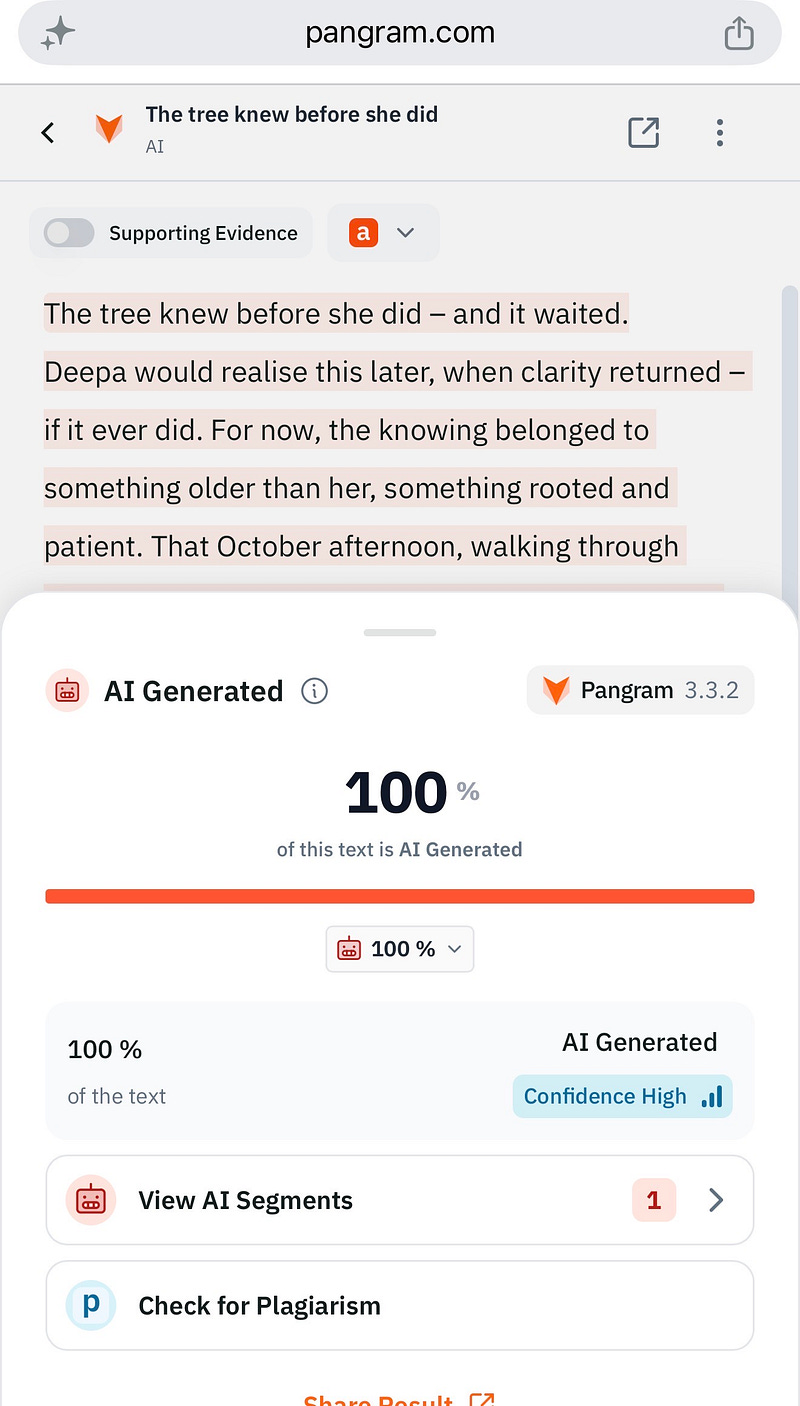Select Check for Plagiarism option
The width and height of the screenshot is (800, 1406).
pos(400,1305)
